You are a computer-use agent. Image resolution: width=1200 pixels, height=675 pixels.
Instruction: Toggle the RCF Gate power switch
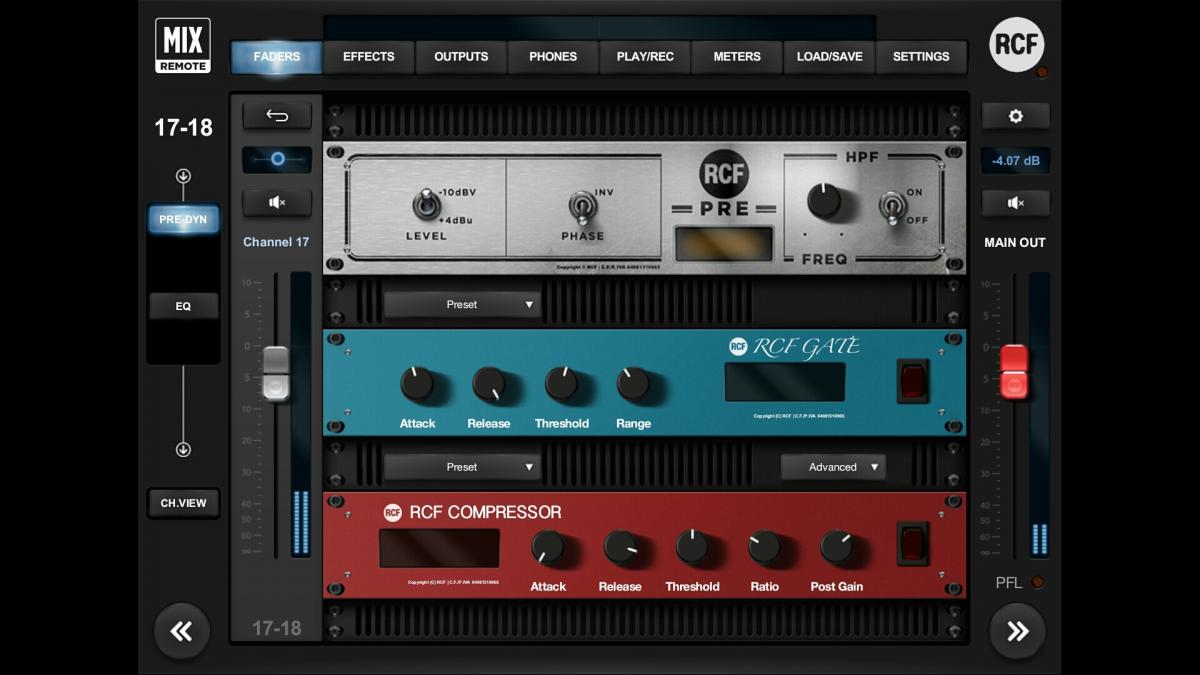[x=912, y=381]
